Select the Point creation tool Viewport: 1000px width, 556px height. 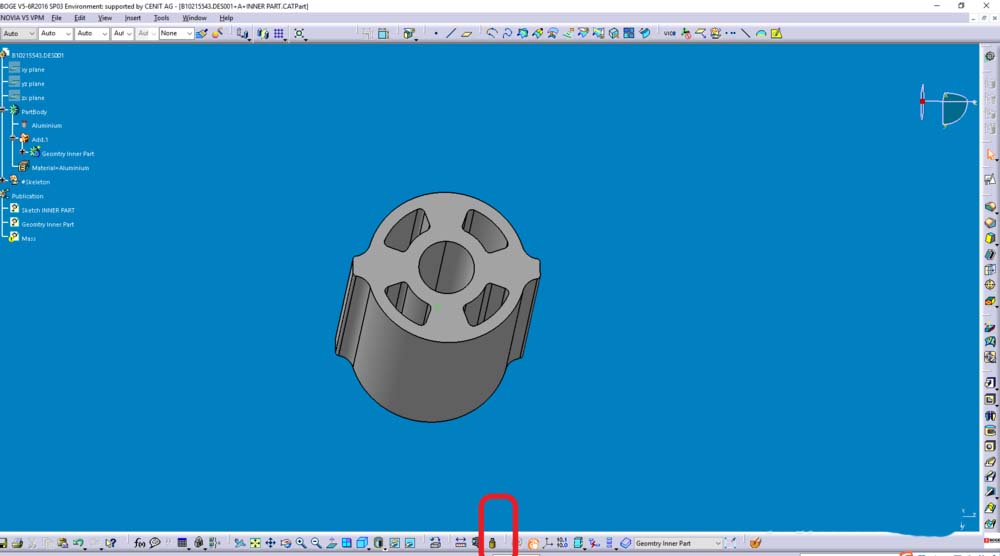click(x=436, y=33)
